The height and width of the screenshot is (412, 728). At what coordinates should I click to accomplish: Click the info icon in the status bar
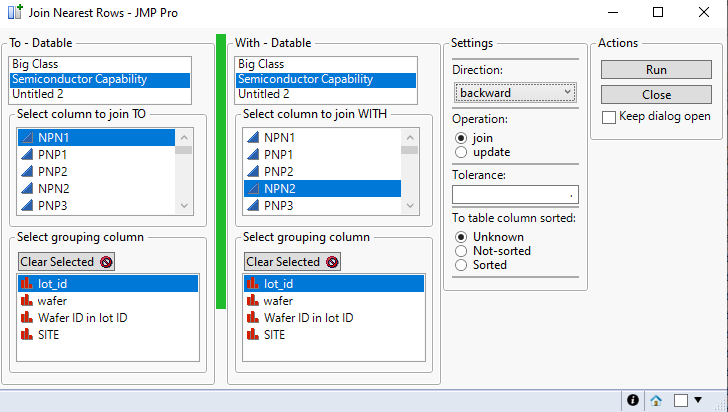633,400
